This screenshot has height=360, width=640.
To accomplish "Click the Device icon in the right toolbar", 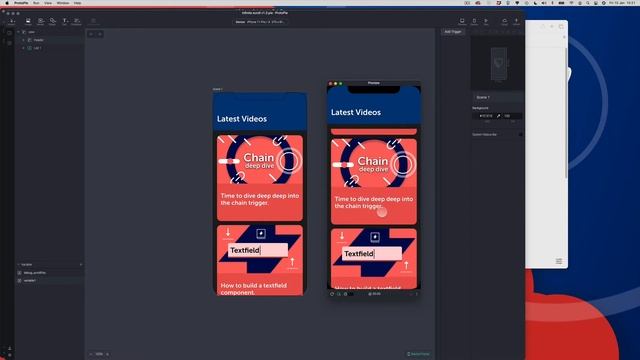I will [x=474, y=21].
